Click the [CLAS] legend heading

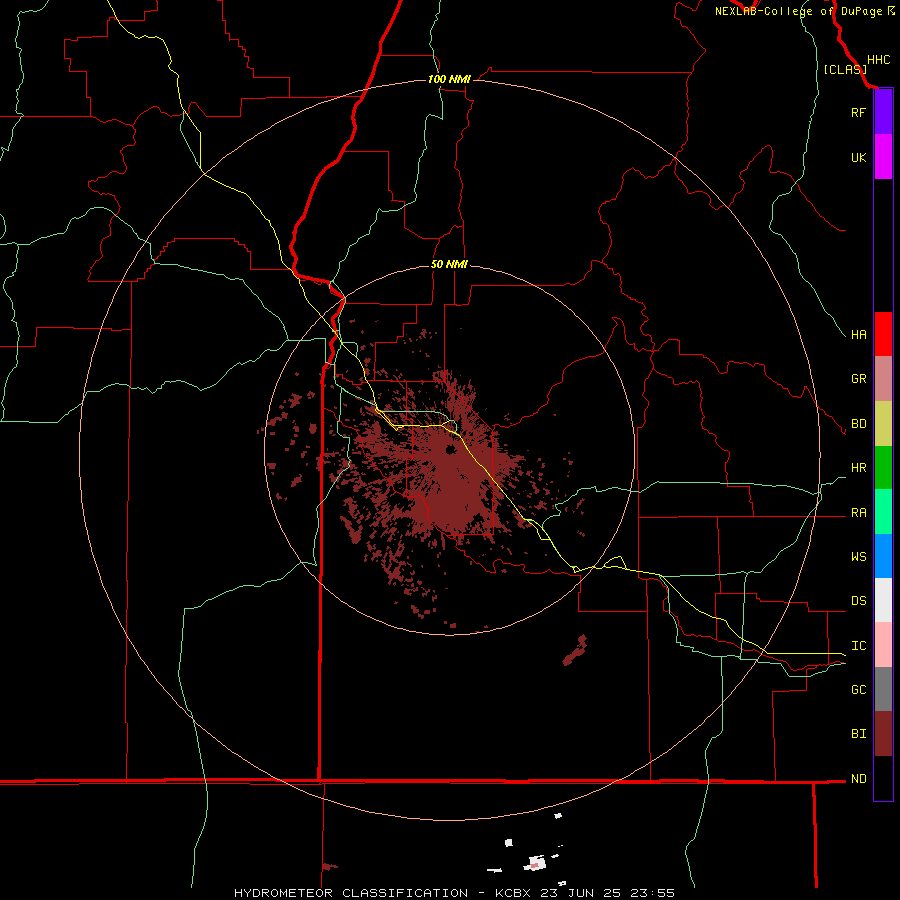click(845, 69)
